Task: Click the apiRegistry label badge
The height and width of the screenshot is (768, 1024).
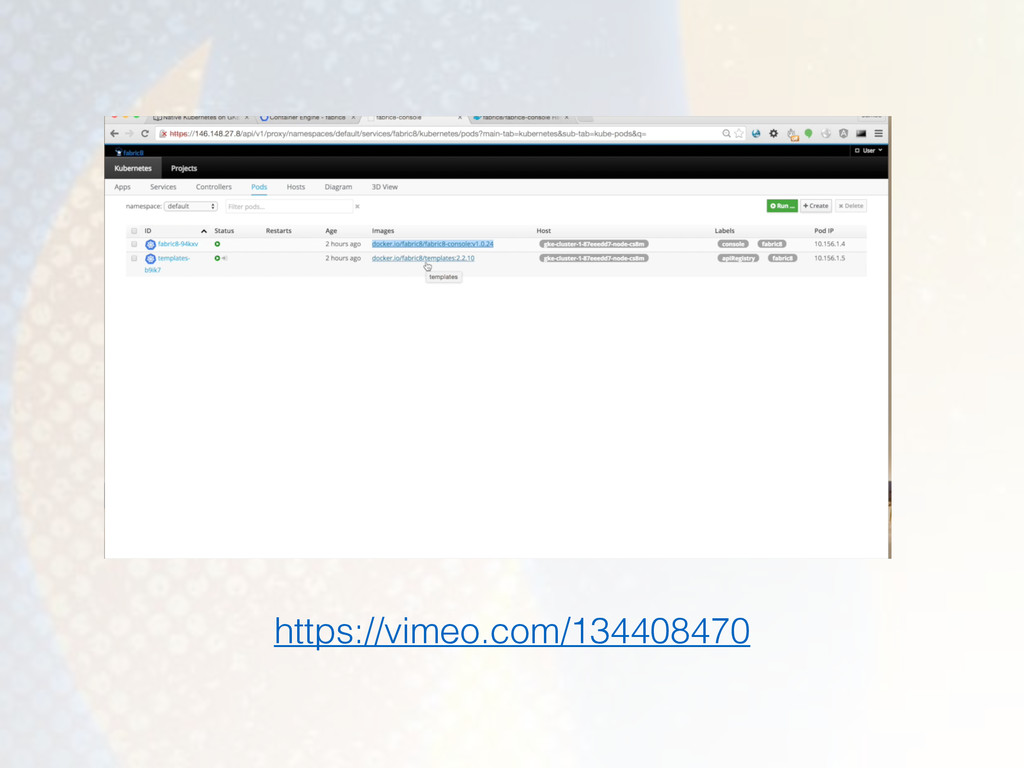Action: pyautogui.click(x=738, y=259)
